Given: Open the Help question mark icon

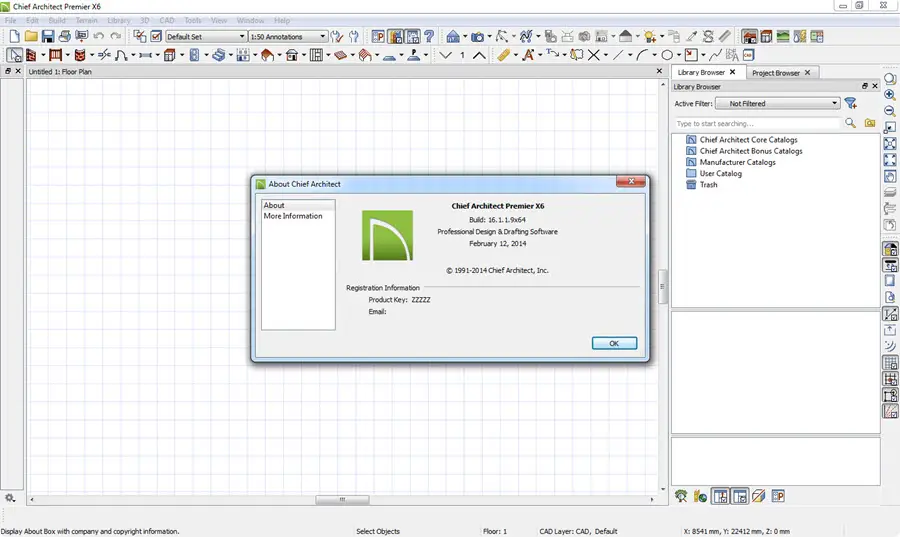Looking at the screenshot, I should (x=429, y=37).
